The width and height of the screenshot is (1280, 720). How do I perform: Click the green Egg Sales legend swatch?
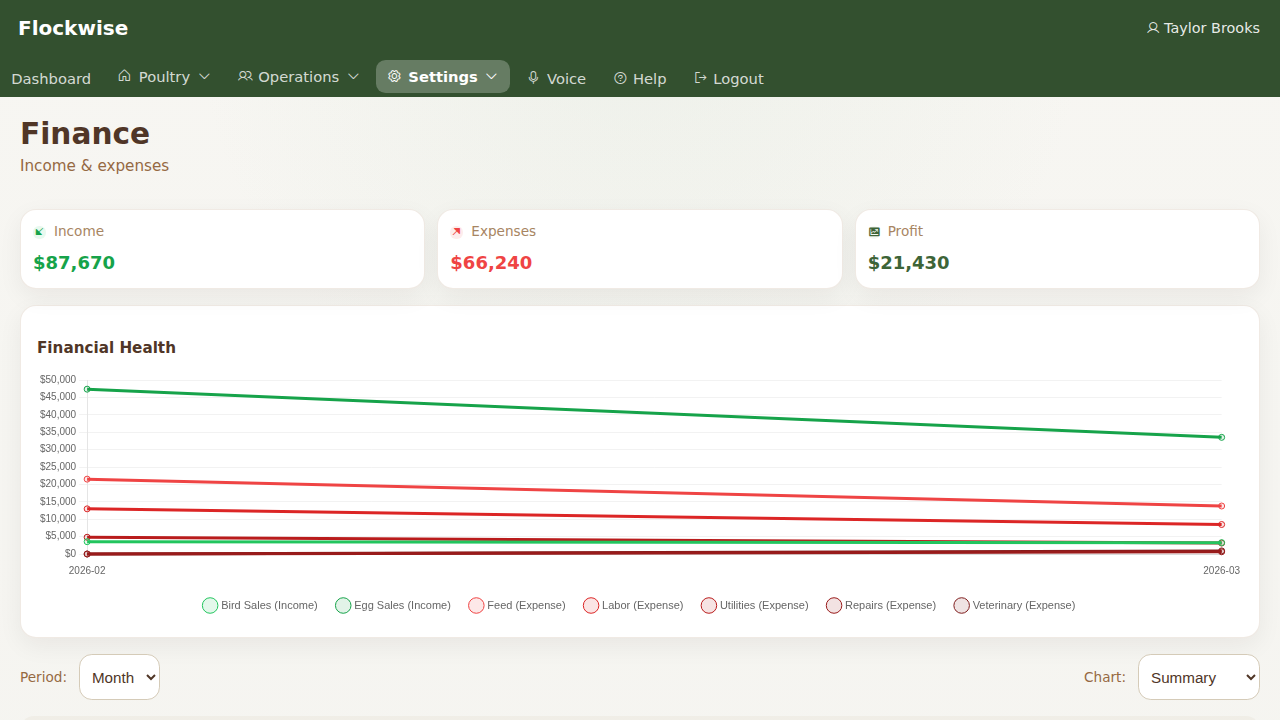coord(343,605)
